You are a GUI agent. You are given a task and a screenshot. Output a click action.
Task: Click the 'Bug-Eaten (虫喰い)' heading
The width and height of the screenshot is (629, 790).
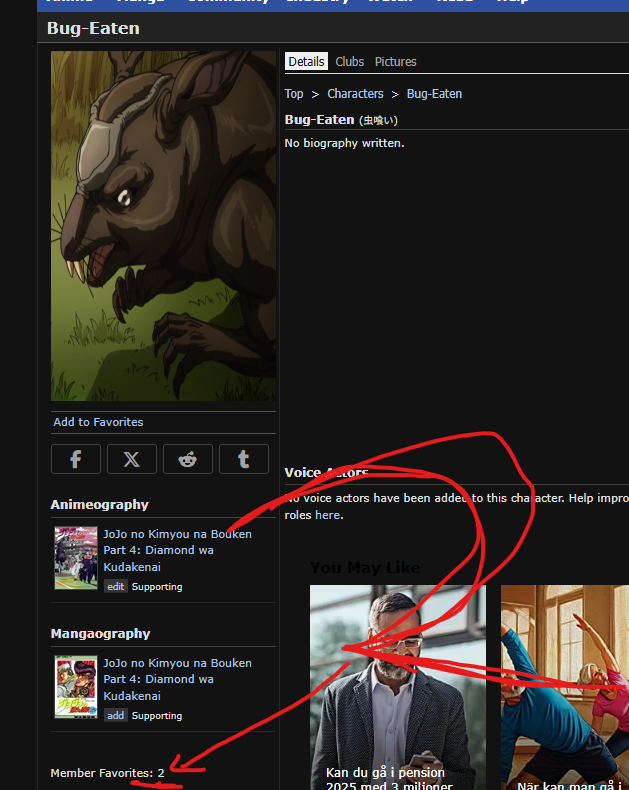pos(341,120)
